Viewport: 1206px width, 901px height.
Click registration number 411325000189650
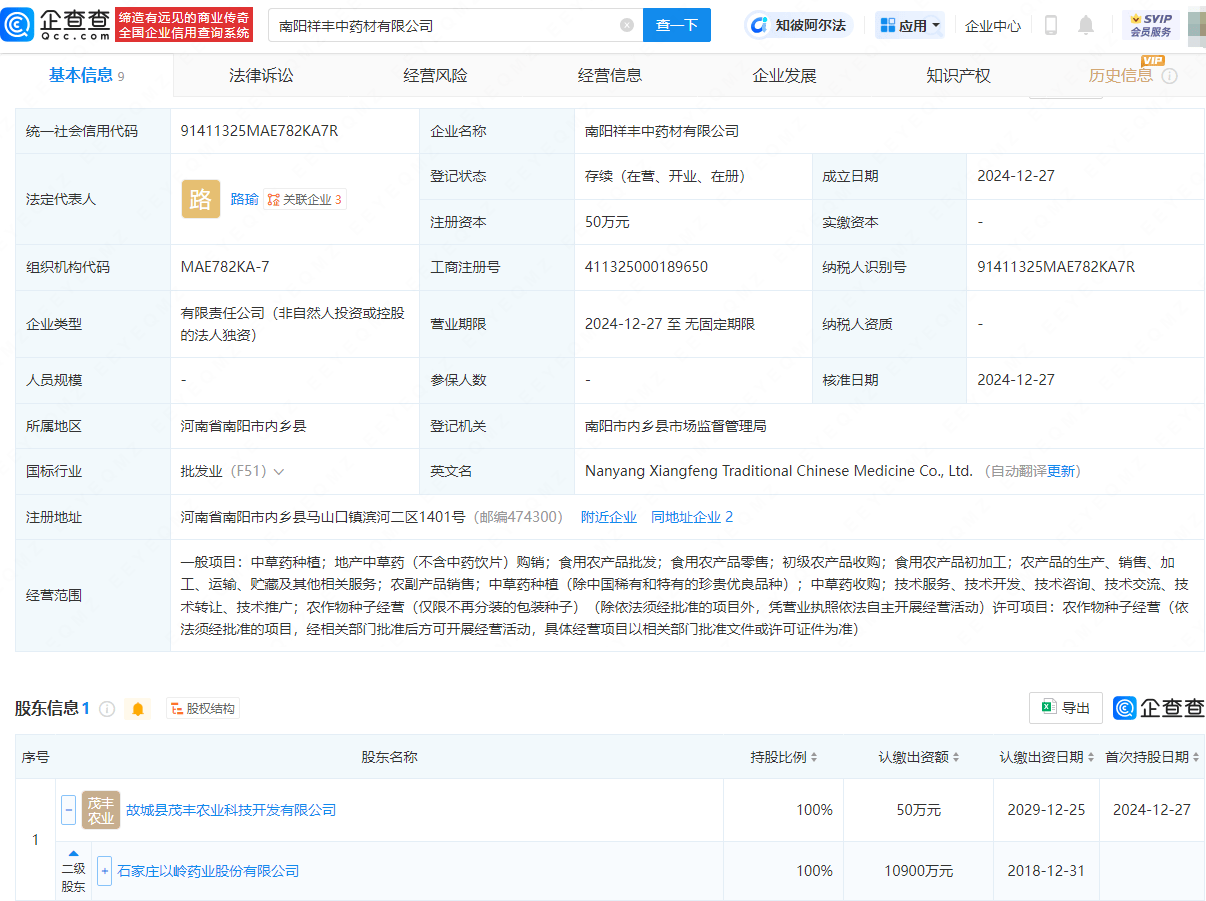[646, 267]
